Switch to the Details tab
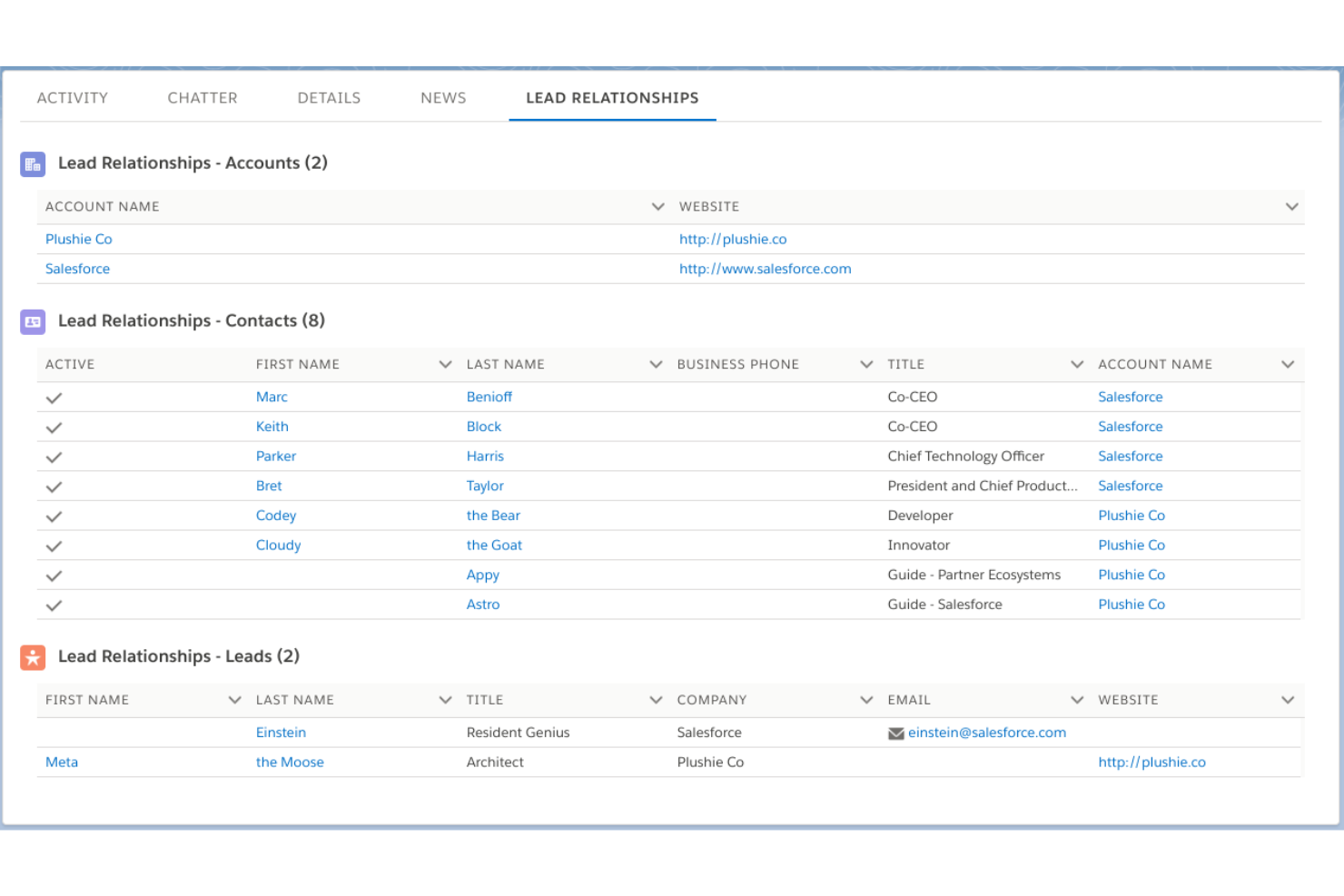Image resolution: width=1344 pixels, height=896 pixels. point(328,97)
